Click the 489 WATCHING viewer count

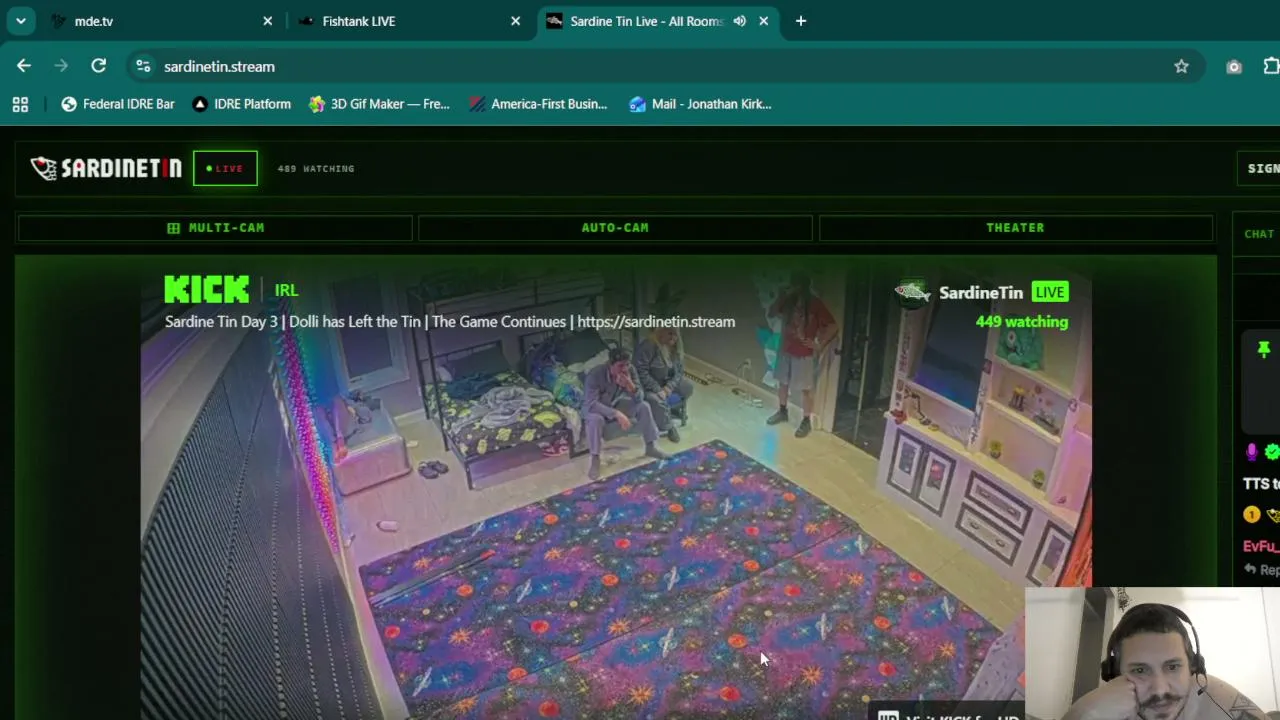(316, 169)
